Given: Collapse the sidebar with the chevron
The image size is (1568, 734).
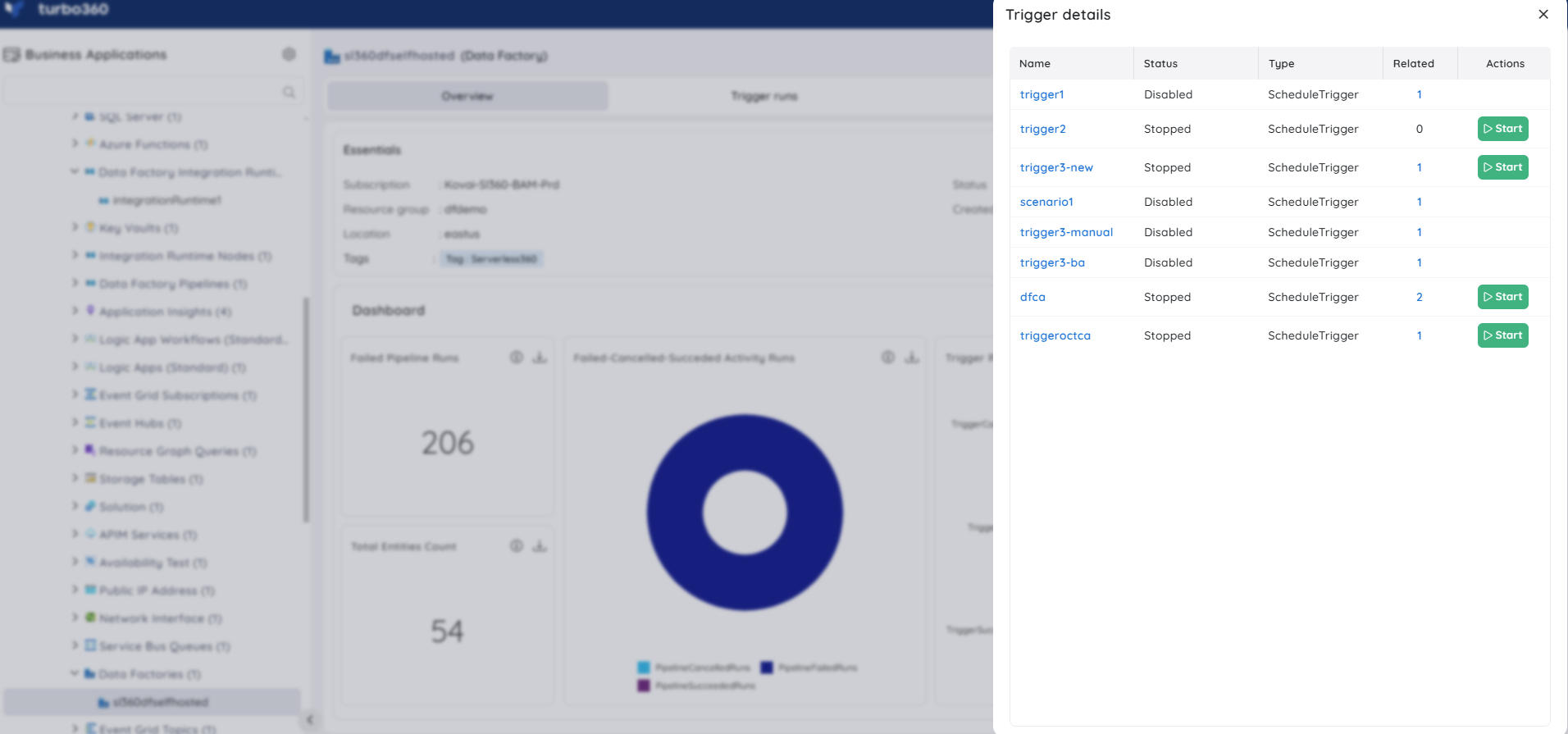Looking at the screenshot, I should click(309, 720).
